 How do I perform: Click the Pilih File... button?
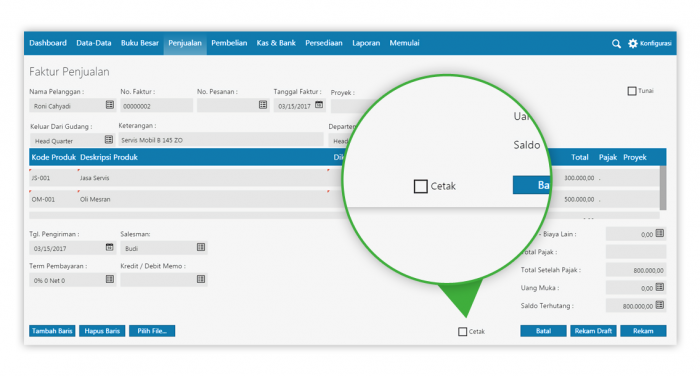[152, 331]
